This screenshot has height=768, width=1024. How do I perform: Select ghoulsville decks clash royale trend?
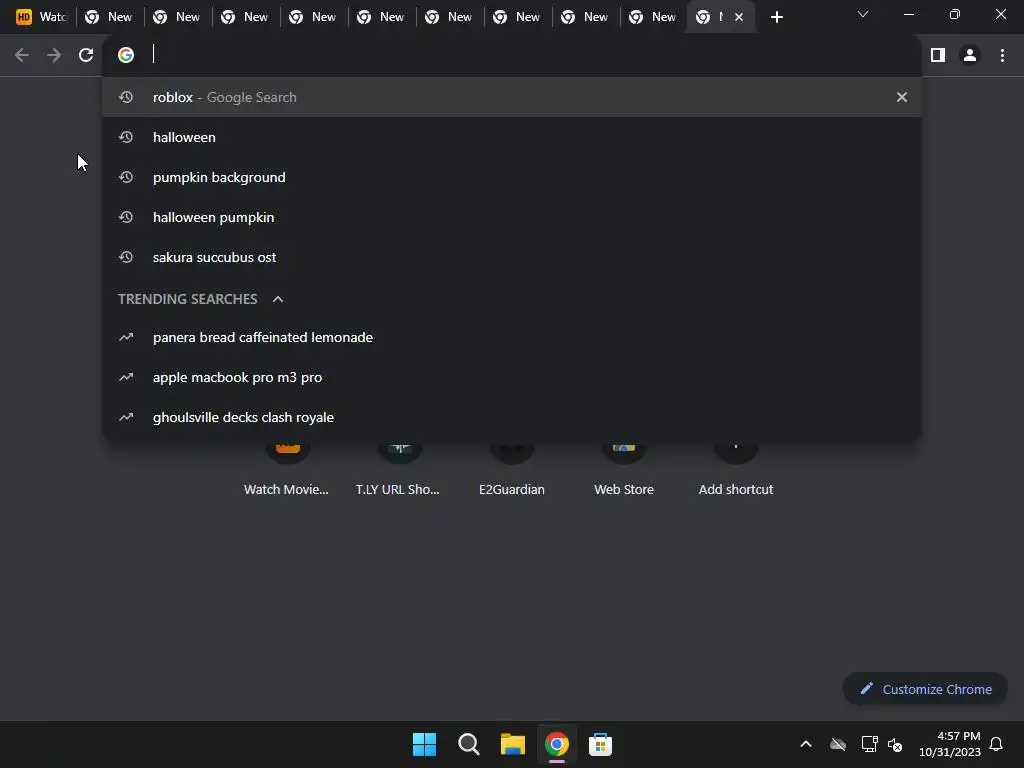511,417
